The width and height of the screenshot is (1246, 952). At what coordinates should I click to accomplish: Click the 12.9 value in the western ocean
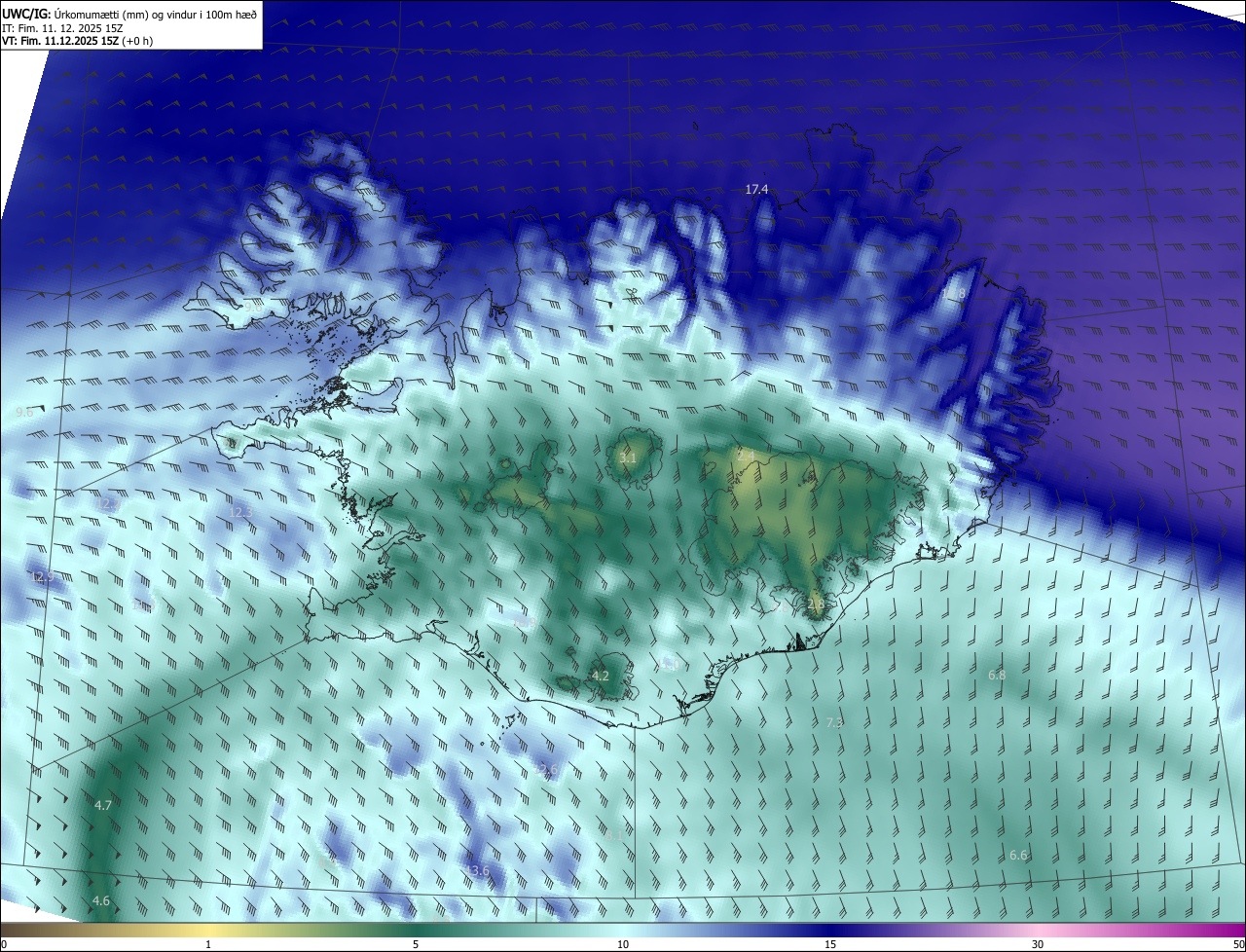point(42,577)
